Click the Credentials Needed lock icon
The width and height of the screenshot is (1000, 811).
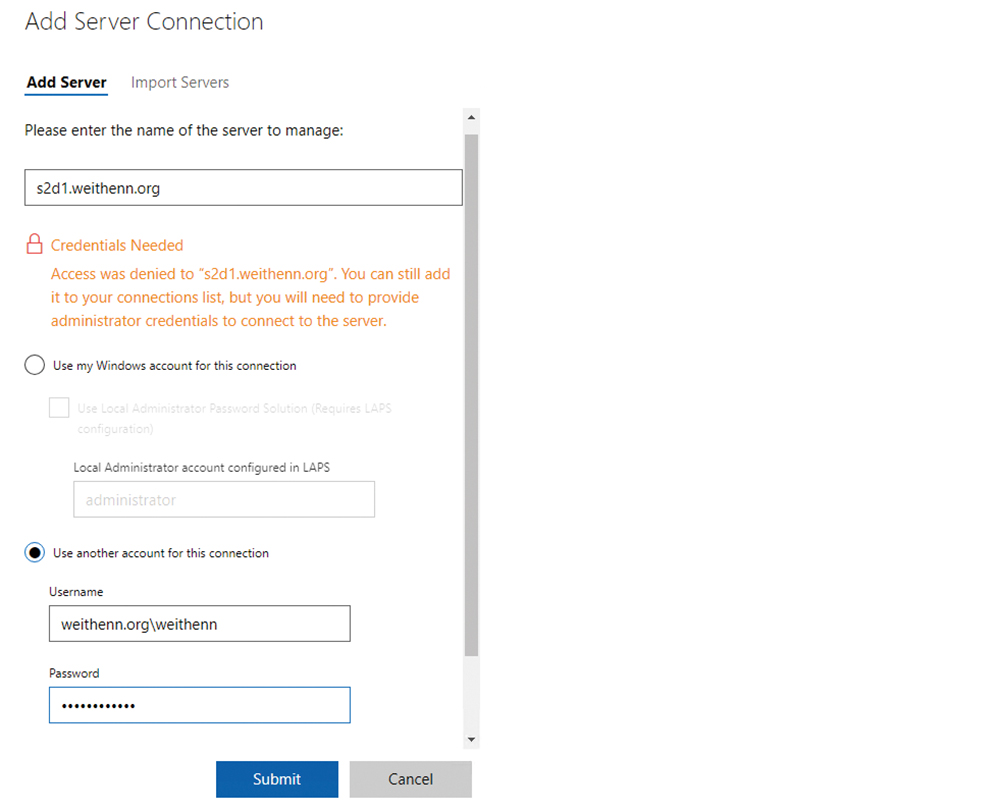[x=34, y=244]
